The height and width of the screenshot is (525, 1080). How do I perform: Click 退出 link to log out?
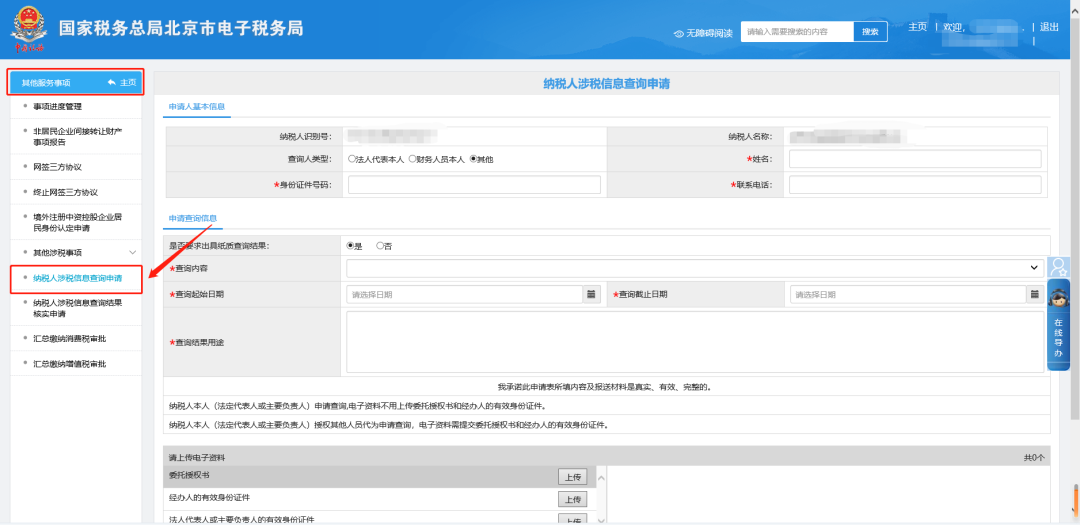coord(1049,27)
